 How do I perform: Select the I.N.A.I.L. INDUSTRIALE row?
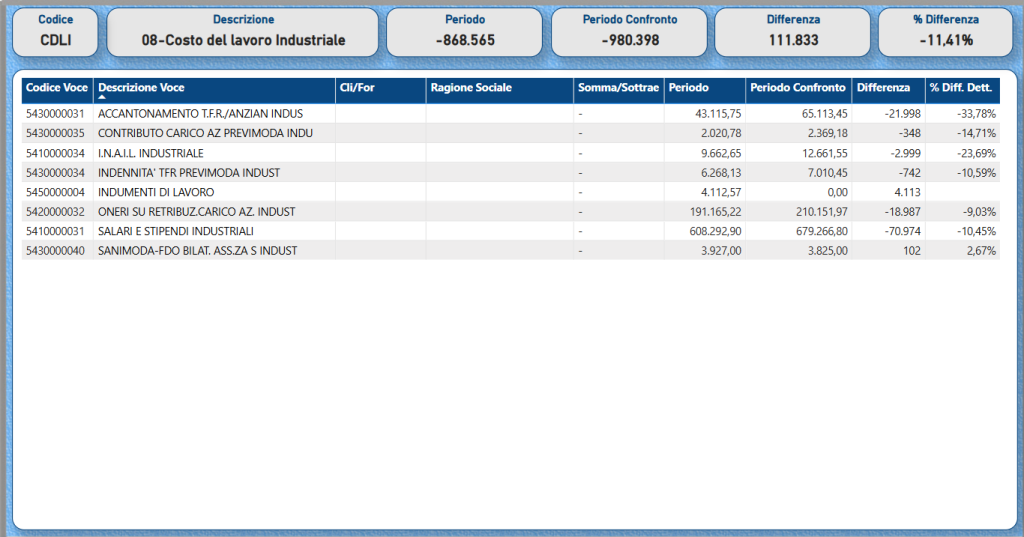pyautogui.click(x=150, y=153)
